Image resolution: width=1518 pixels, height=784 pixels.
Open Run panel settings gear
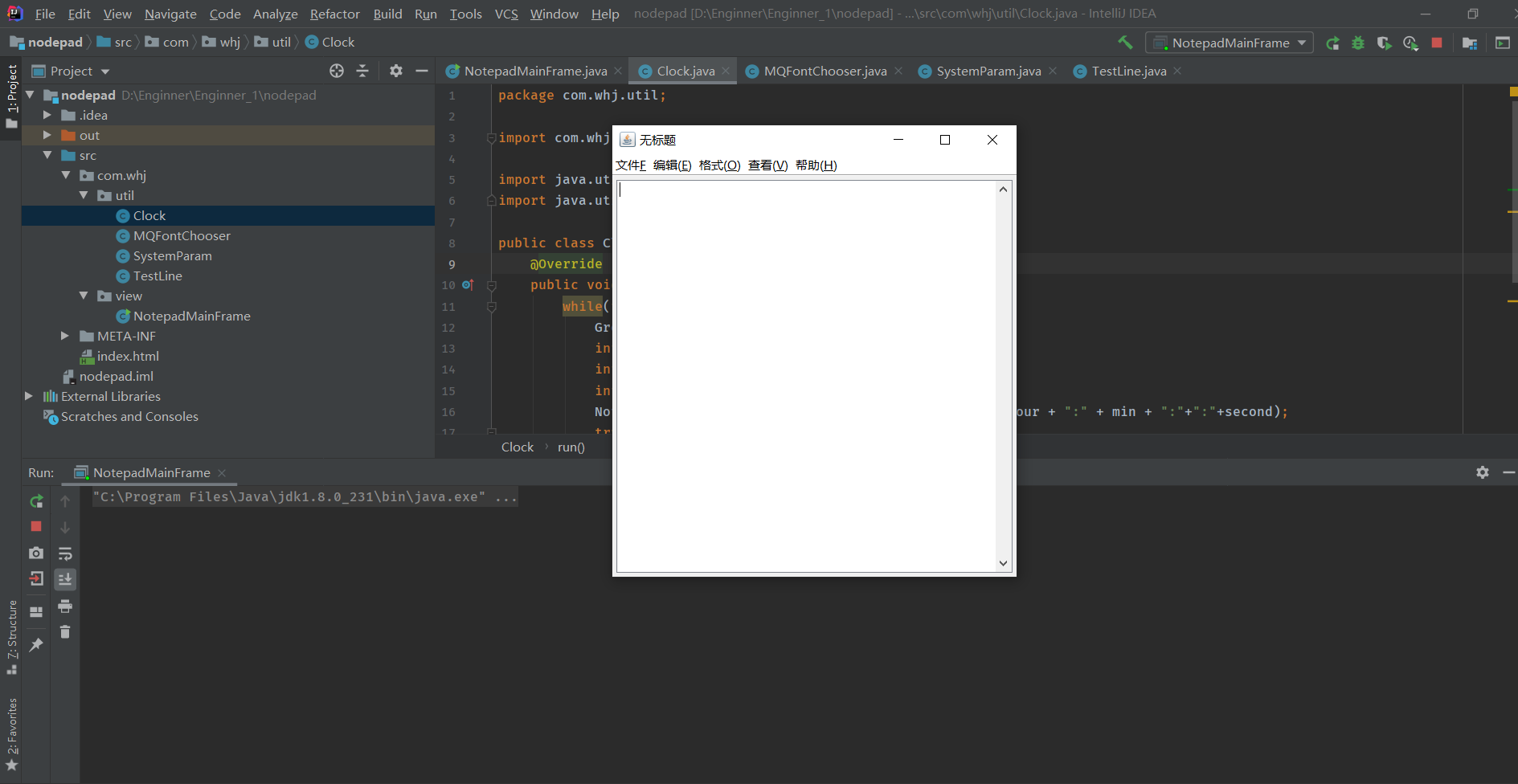click(1483, 472)
